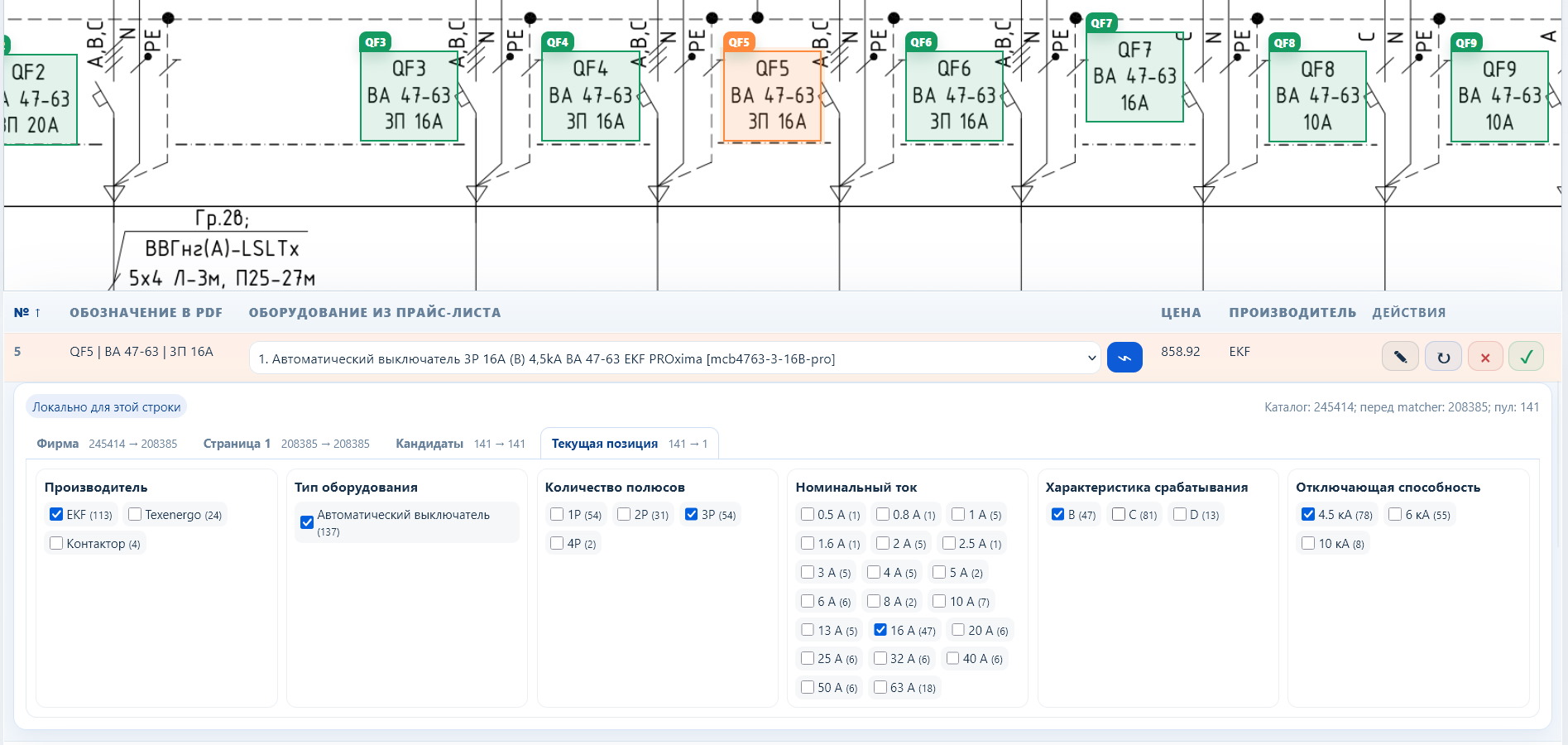Enable the Texenergo manufacturer filter

coord(135,514)
